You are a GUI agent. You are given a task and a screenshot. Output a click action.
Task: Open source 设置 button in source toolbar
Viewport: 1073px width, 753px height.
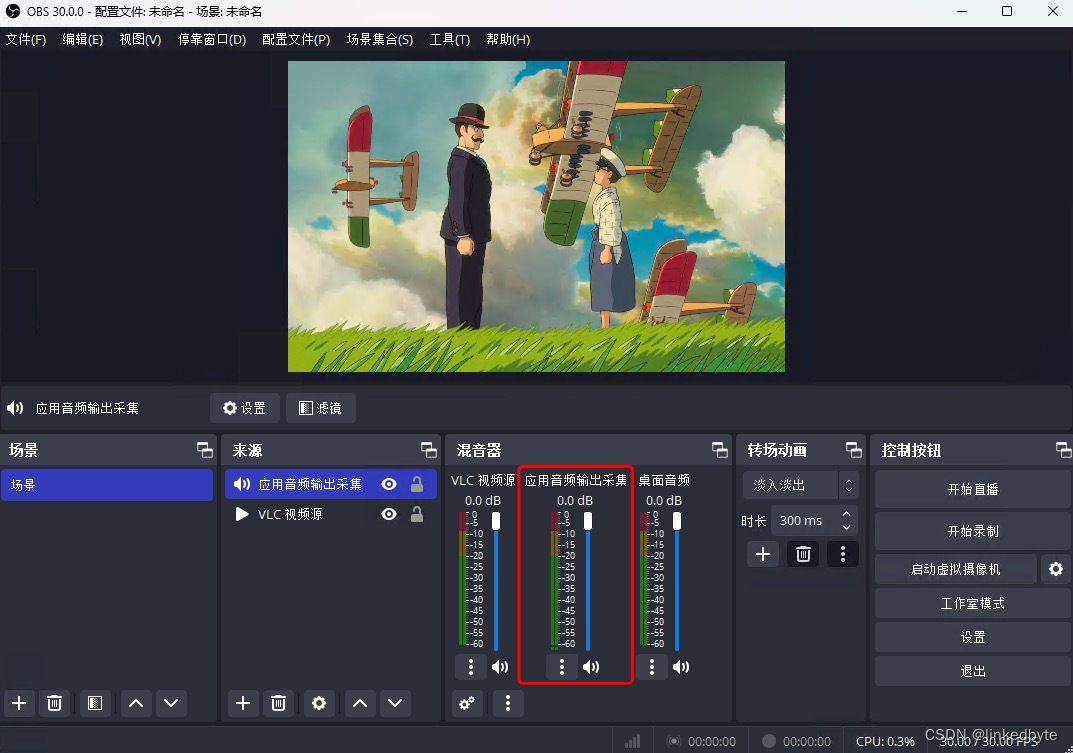click(244, 408)
